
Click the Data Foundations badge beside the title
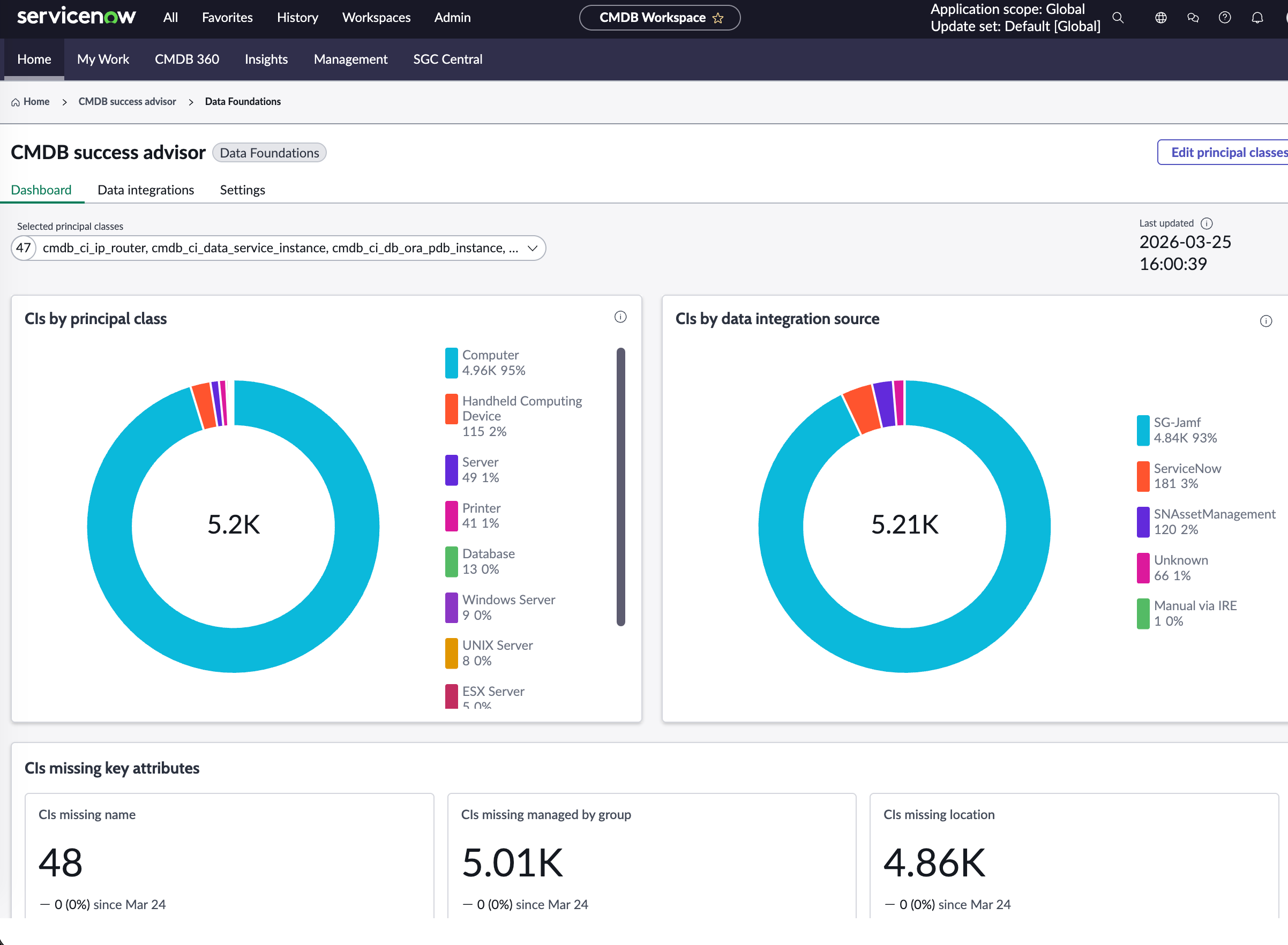click(x=269, y=153)
